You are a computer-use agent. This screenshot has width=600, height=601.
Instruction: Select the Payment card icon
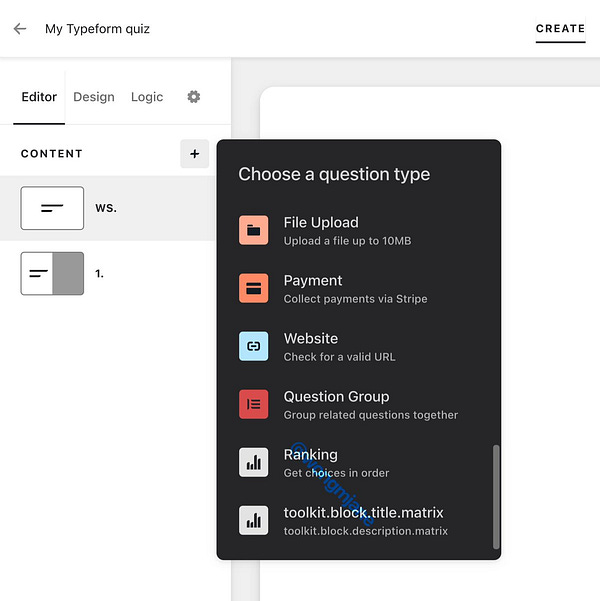coord(253,288)
